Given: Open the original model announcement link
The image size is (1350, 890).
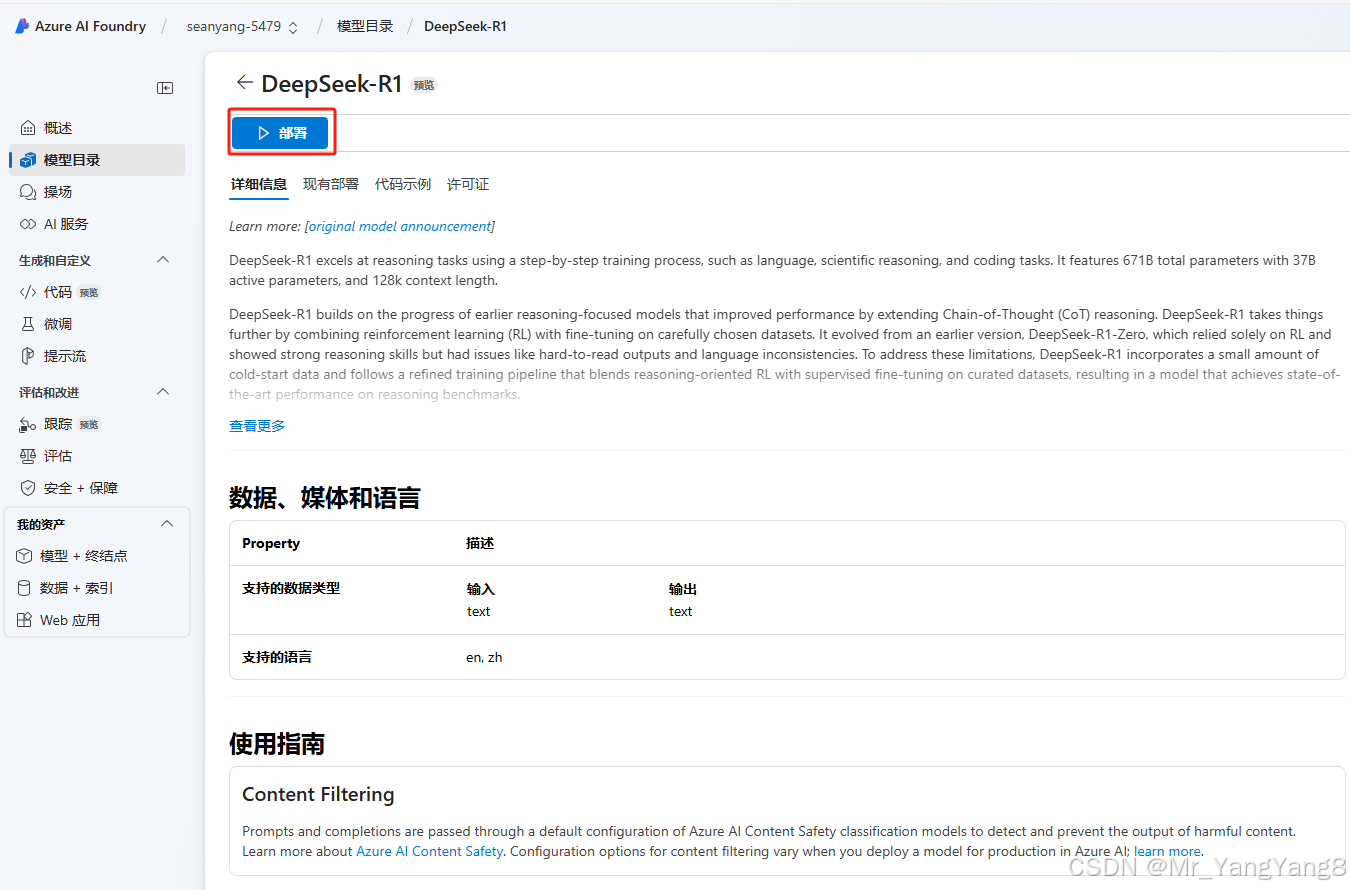Looking at the screenshot, I should (x=400, y=227).
